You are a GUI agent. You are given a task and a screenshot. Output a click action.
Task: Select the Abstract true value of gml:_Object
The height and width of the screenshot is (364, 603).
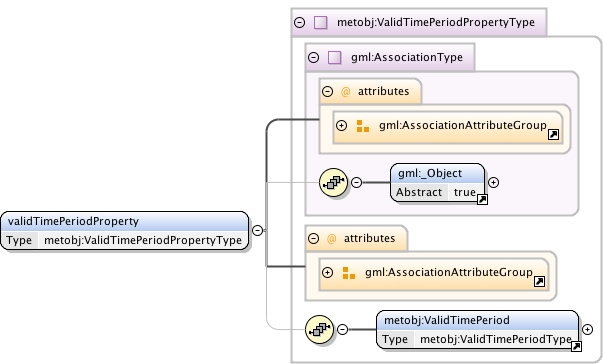pyautogui.click(x=465, y=192)
